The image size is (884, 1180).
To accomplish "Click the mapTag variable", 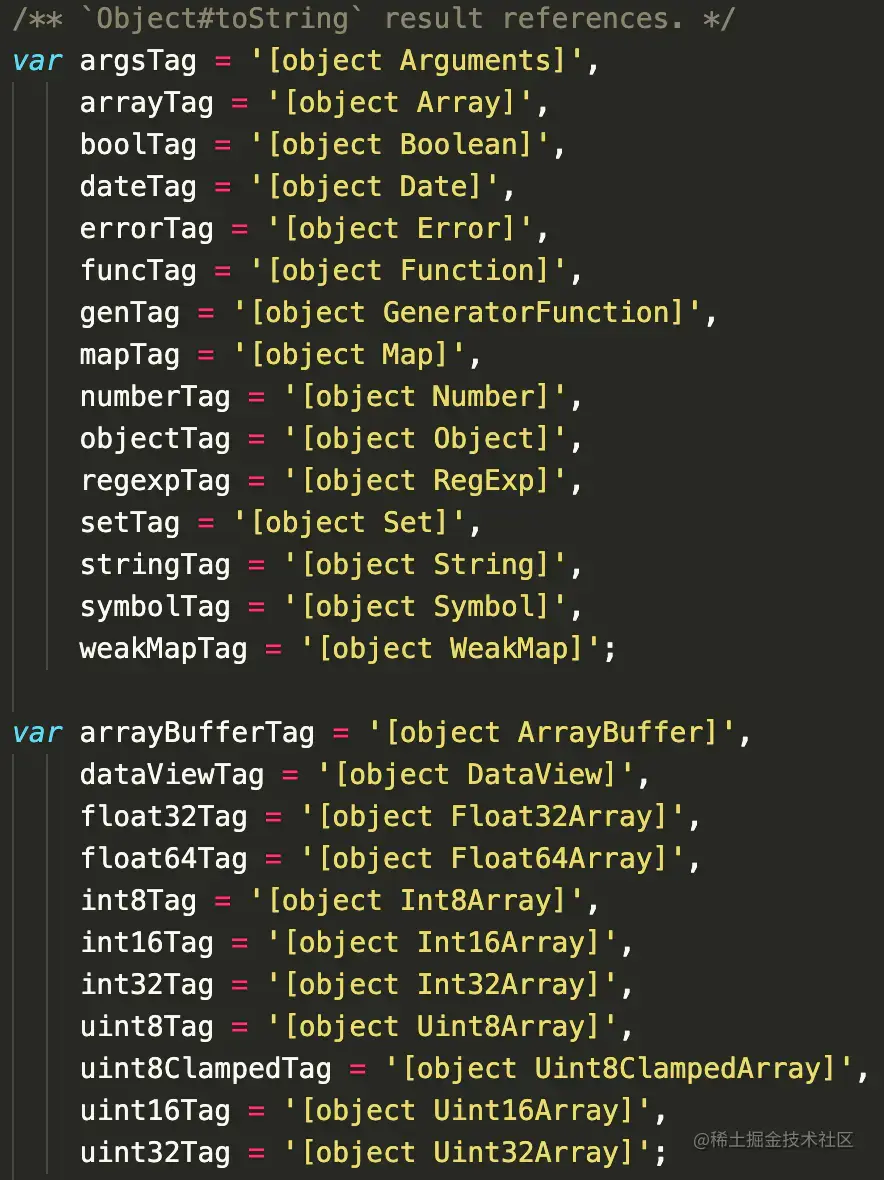I will (129, 356).
